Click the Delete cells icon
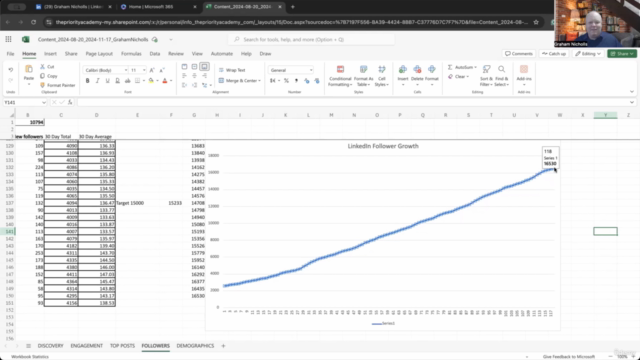This screenshot has width=640, height=360. tap(417, 69)
